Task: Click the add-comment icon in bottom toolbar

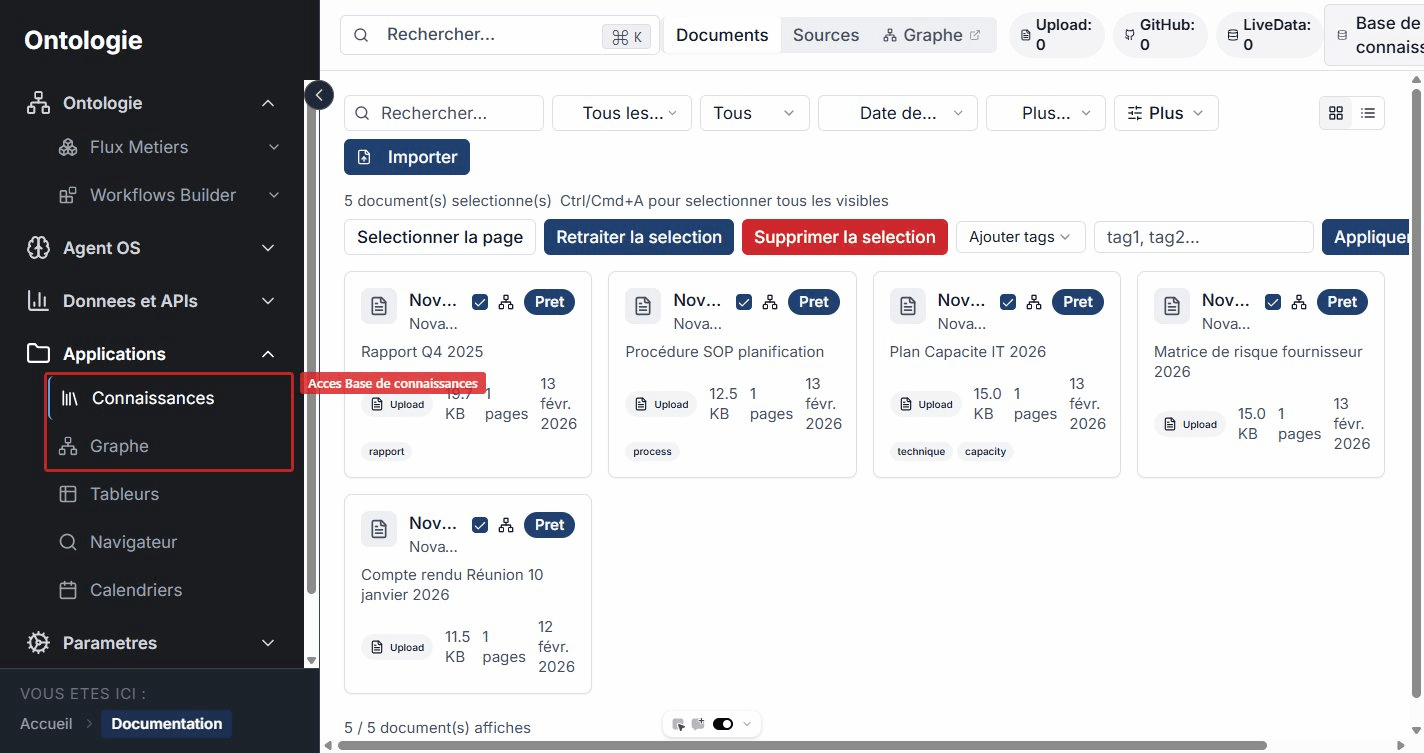Action: point(698,722)
